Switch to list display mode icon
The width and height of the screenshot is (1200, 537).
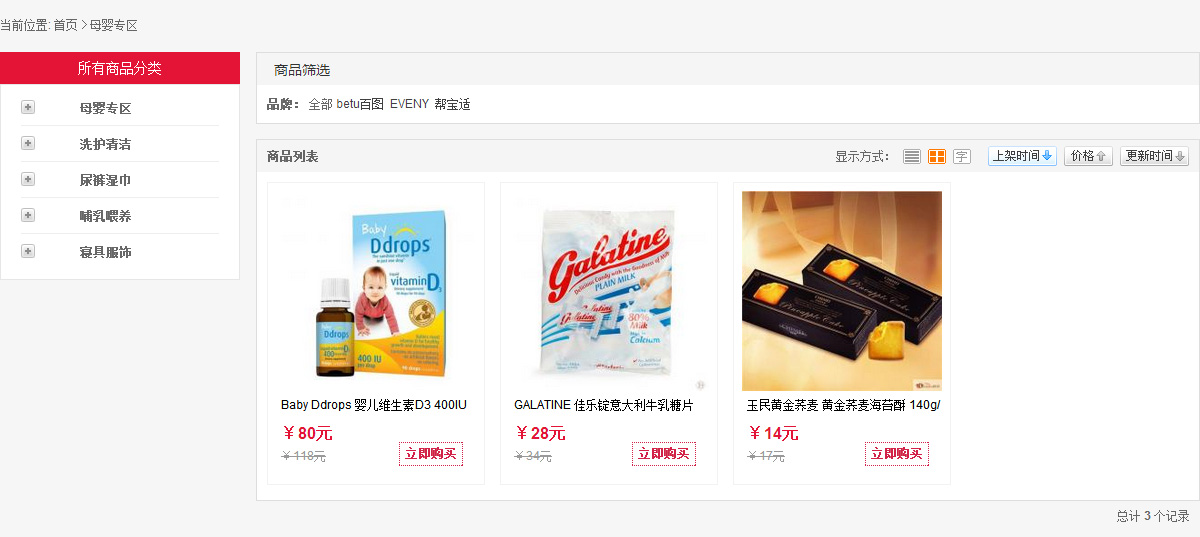click(911, 156)
